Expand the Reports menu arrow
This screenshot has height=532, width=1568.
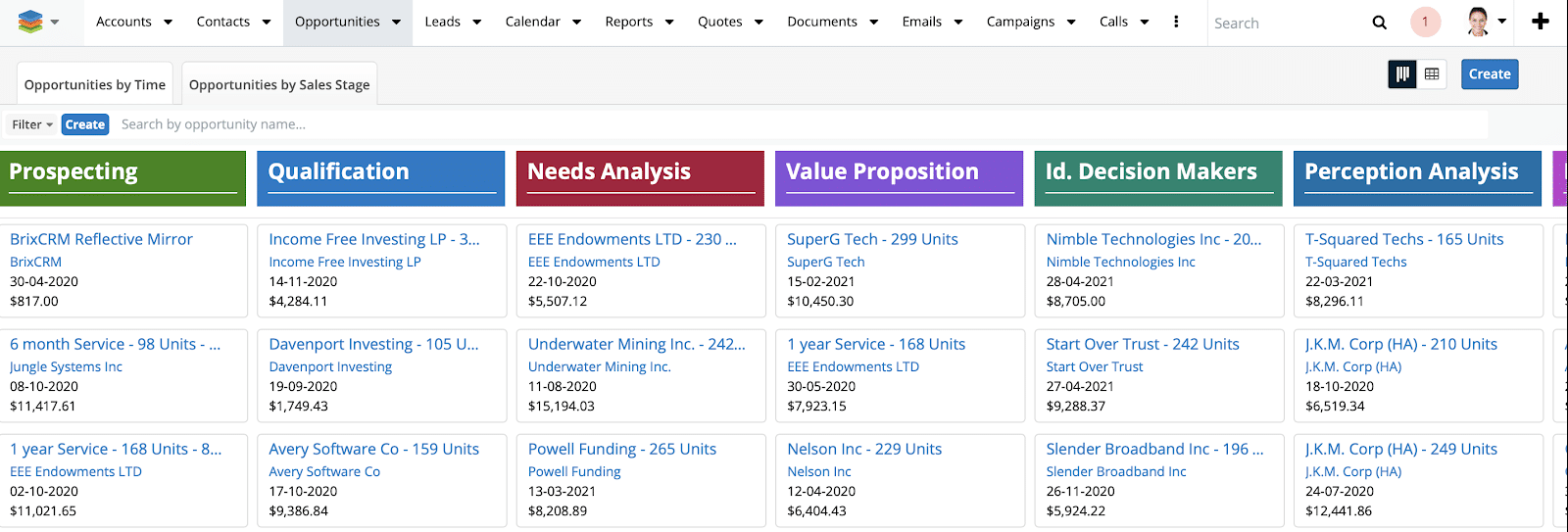pyautogui.click(x=668, y=22)
